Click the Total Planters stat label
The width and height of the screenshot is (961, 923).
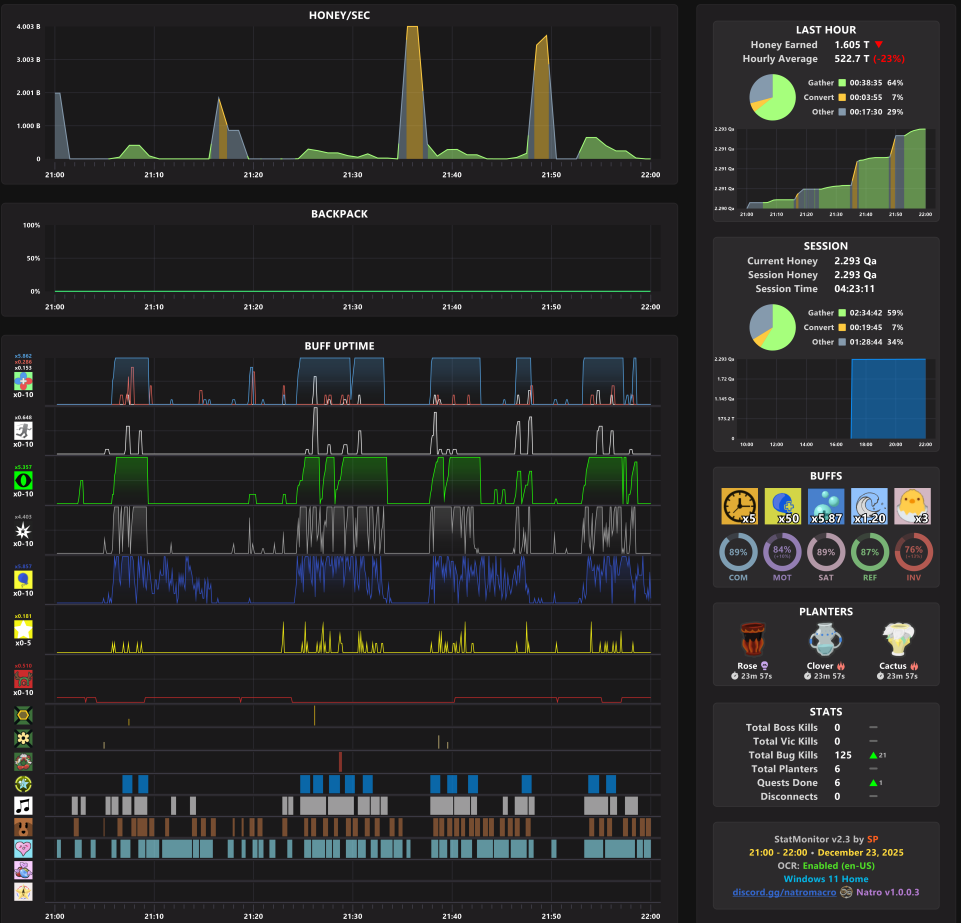click(784, 769)
